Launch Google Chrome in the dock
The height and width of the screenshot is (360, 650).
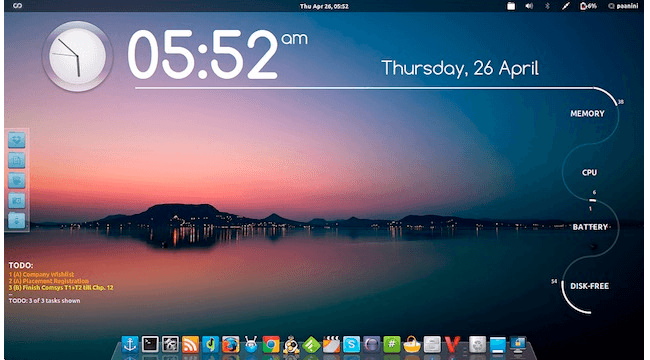271,344
